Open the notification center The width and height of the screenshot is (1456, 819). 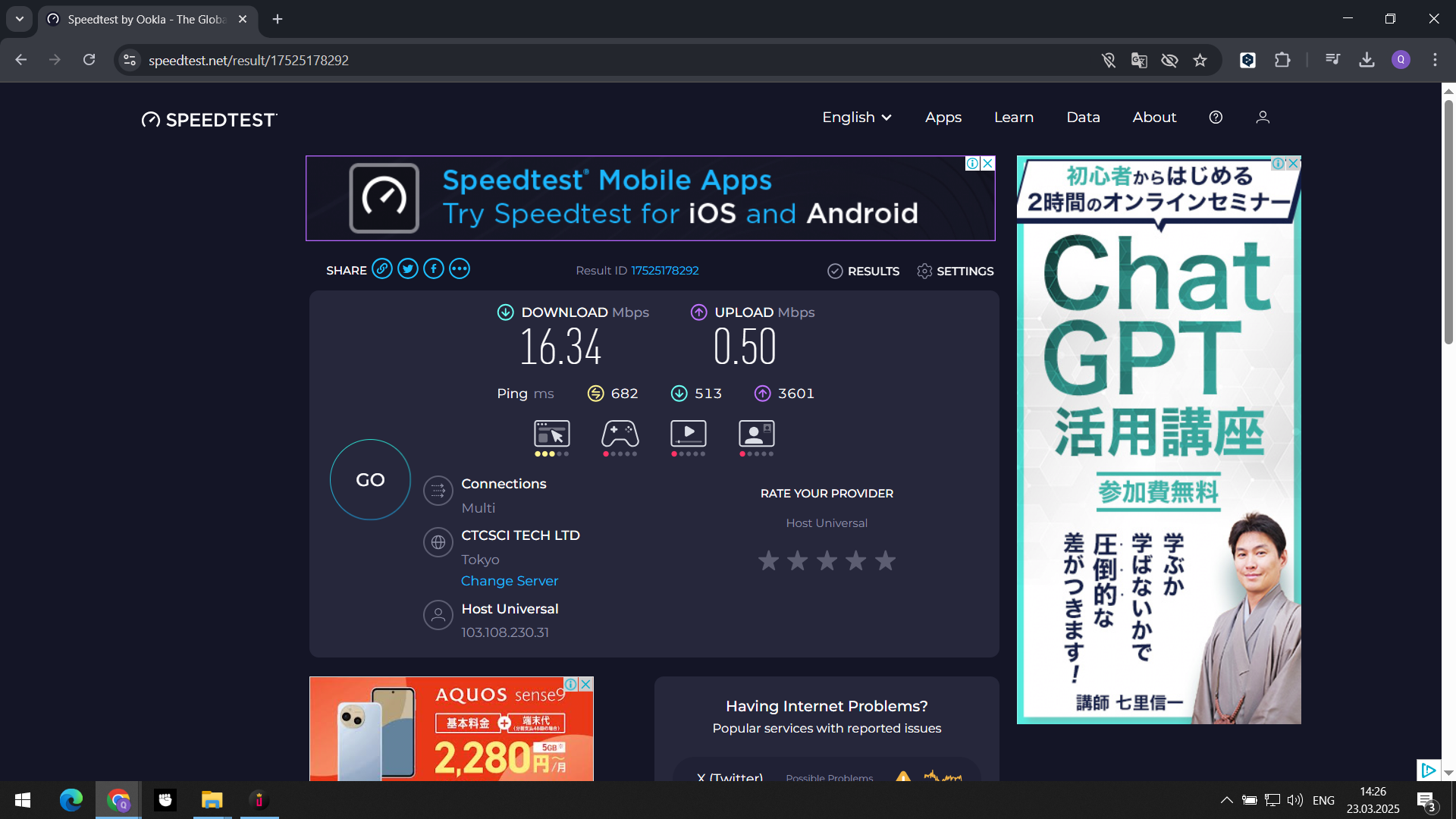coord(1426,801)
